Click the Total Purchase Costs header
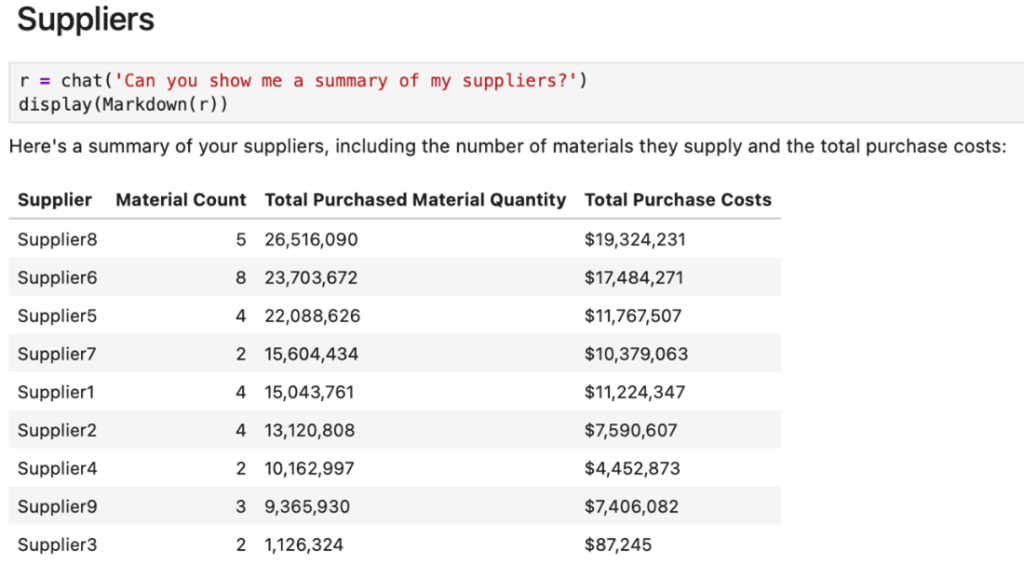Screen dimensions: 1024x577 (x=677, y=200)
